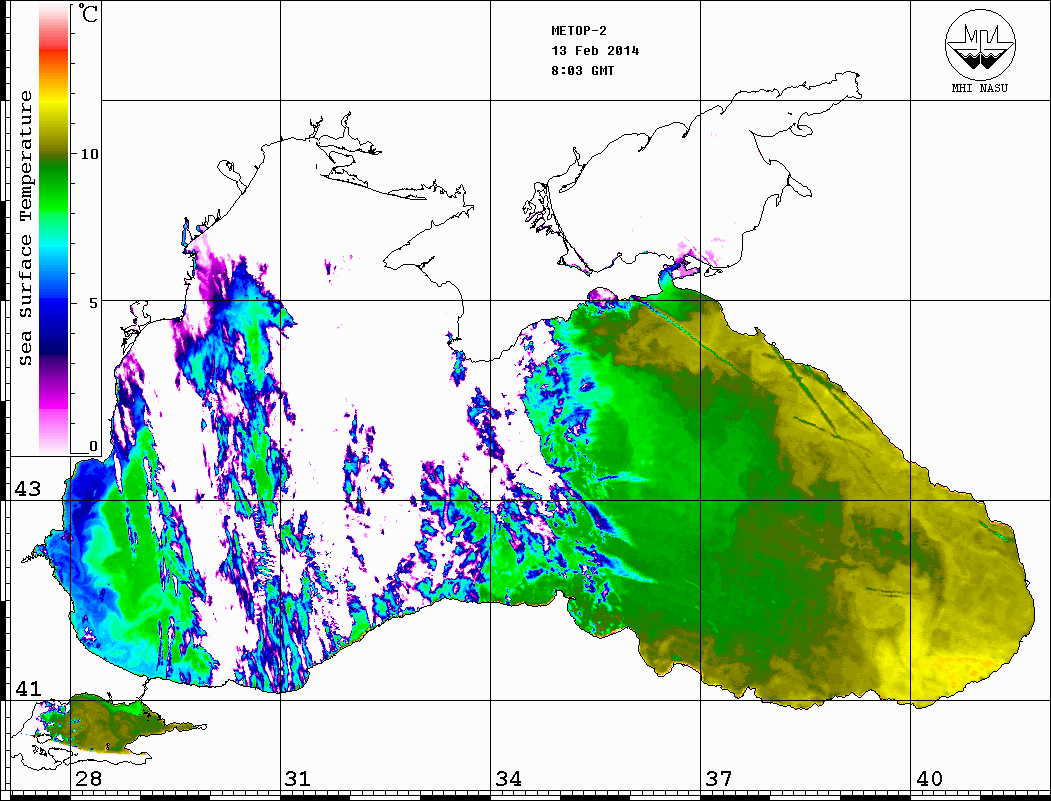Click the '°C' unit label
The width and height of the screenshot is (1051, 801).
tap(88, 13)
